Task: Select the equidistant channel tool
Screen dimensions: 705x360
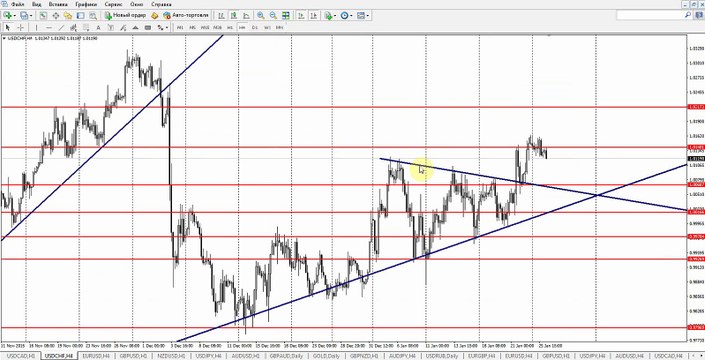Action: pyautogui.click(x=73, y=27)
